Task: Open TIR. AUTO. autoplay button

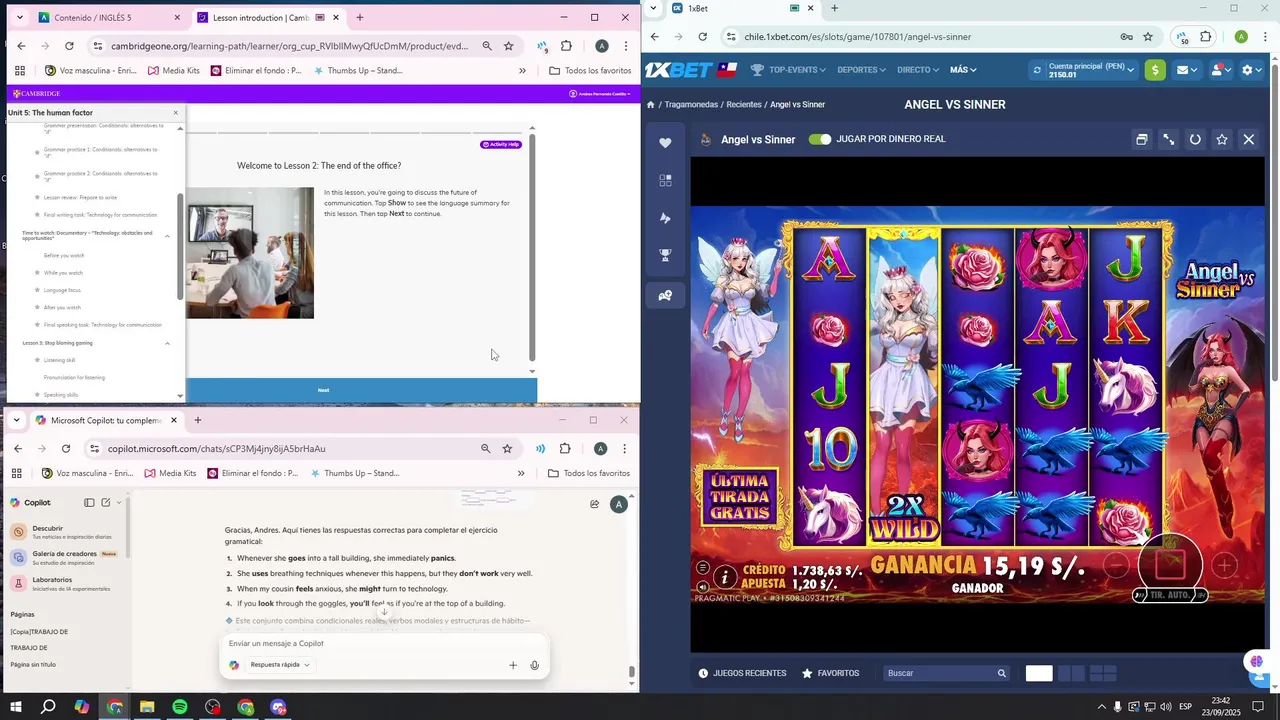Action: (x=1170, y=595)
